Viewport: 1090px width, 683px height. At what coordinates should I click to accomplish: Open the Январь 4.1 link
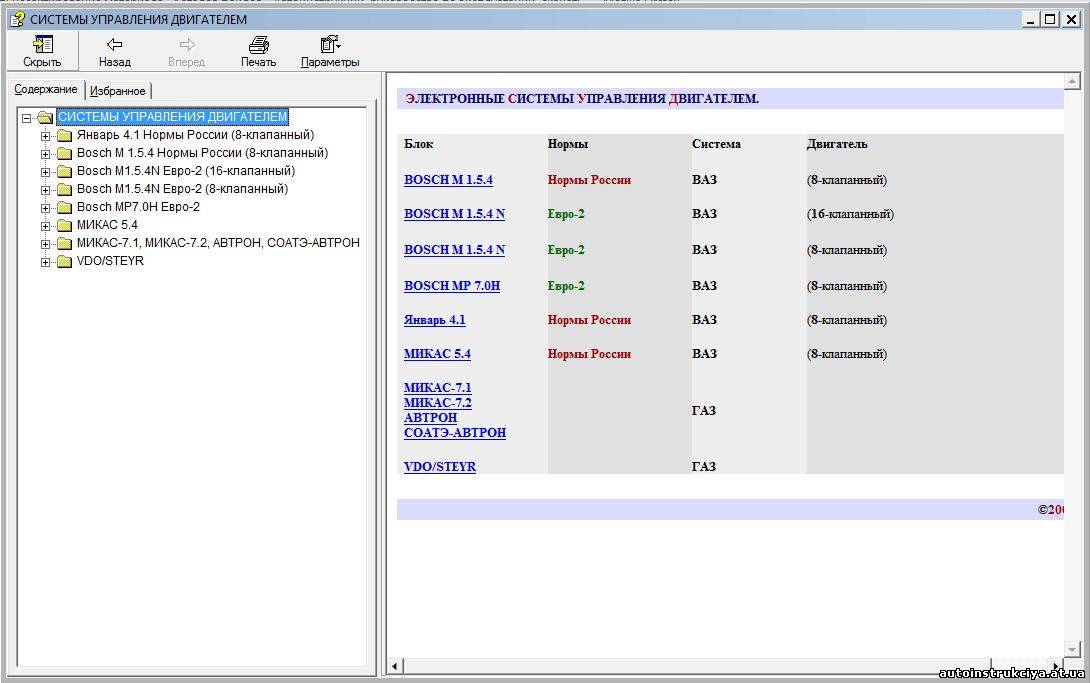click(434, 320)
